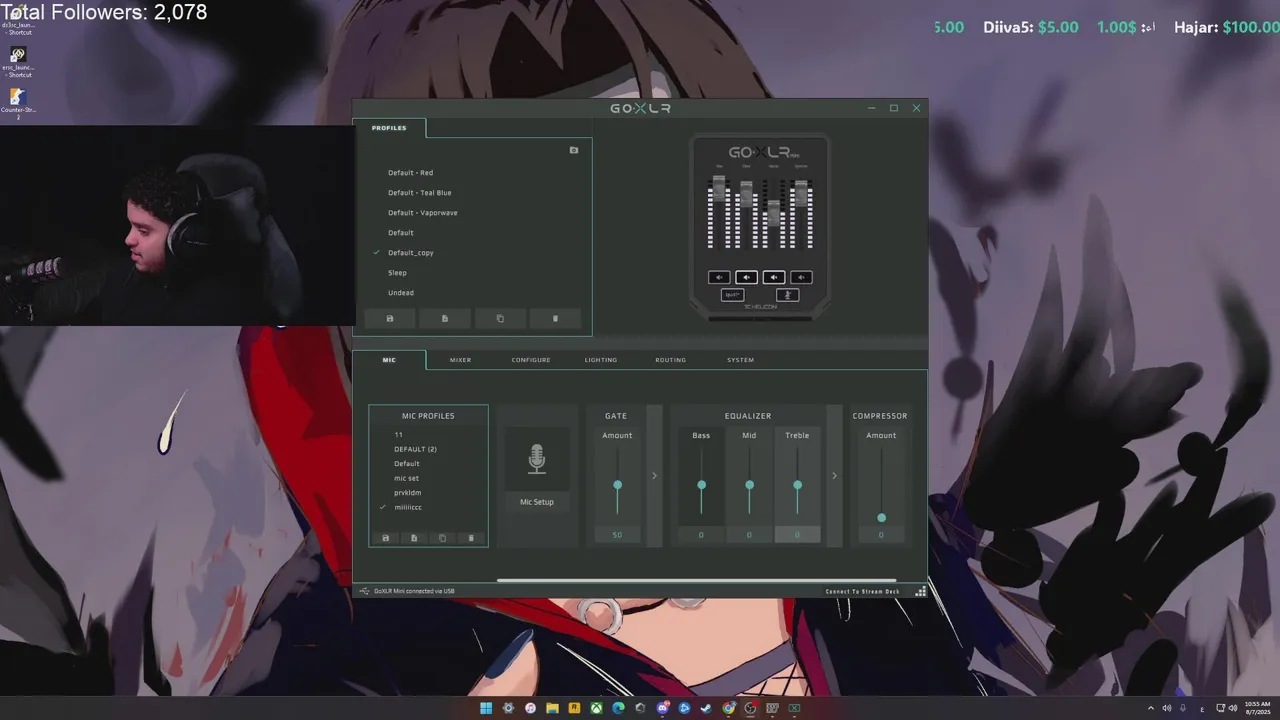Toggle the Mic channel mute button on device
The image size is (1280, 720).
click(719, 277)
